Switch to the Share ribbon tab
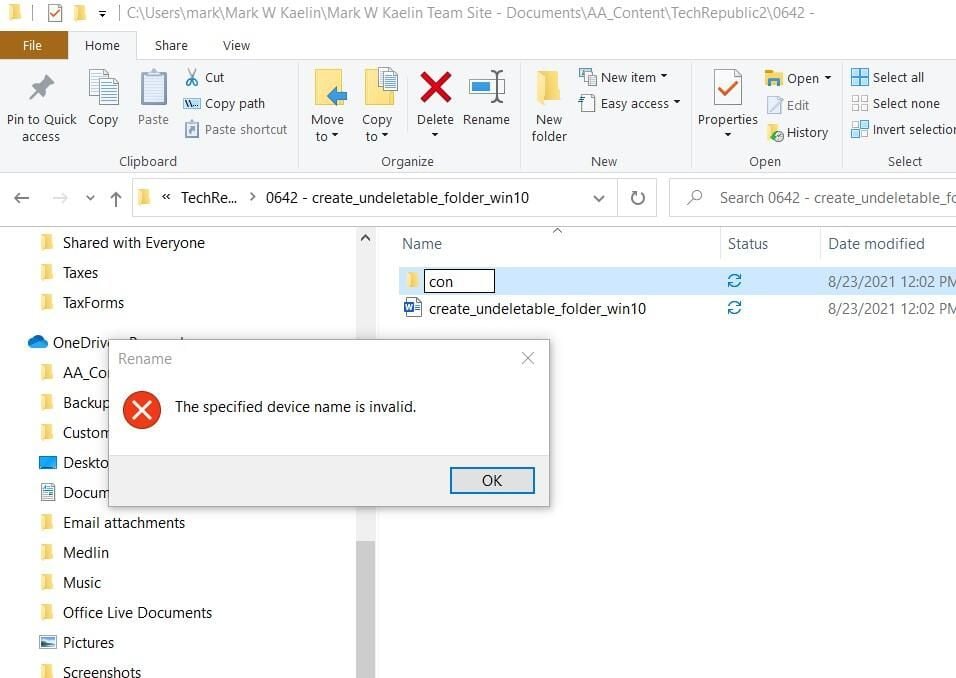This screenshot has width=956, height=678. 171,46
